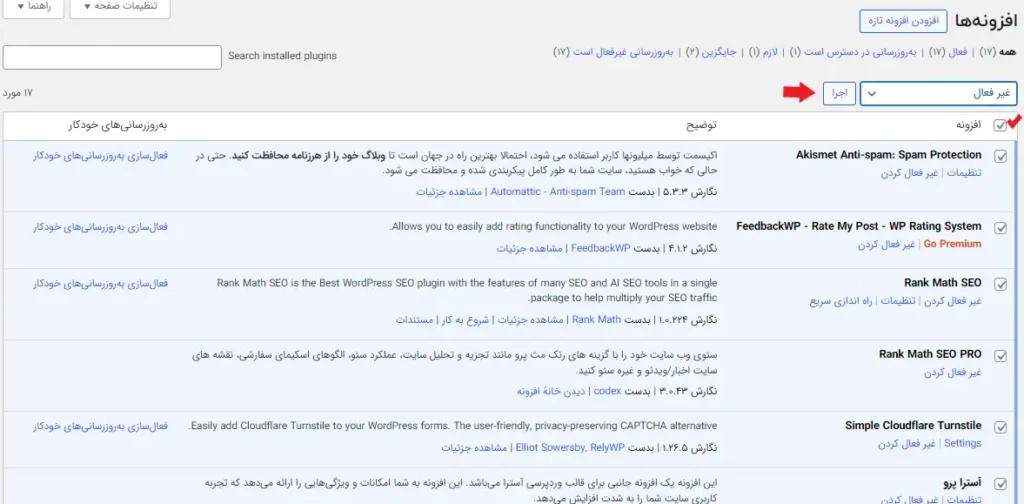
Task: Open Rank Math راه اندازی سریع wizard
Action: (x=842, y=301)
